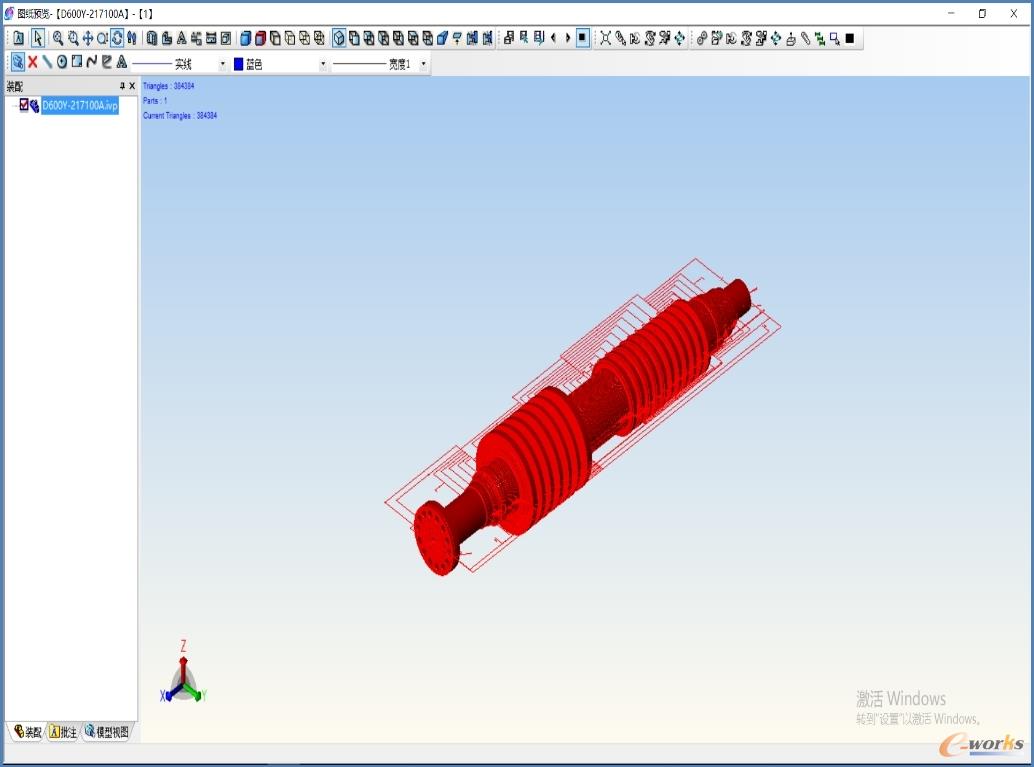
Task: Click the chain link icon in last toolbar
Action: (702, 38)
